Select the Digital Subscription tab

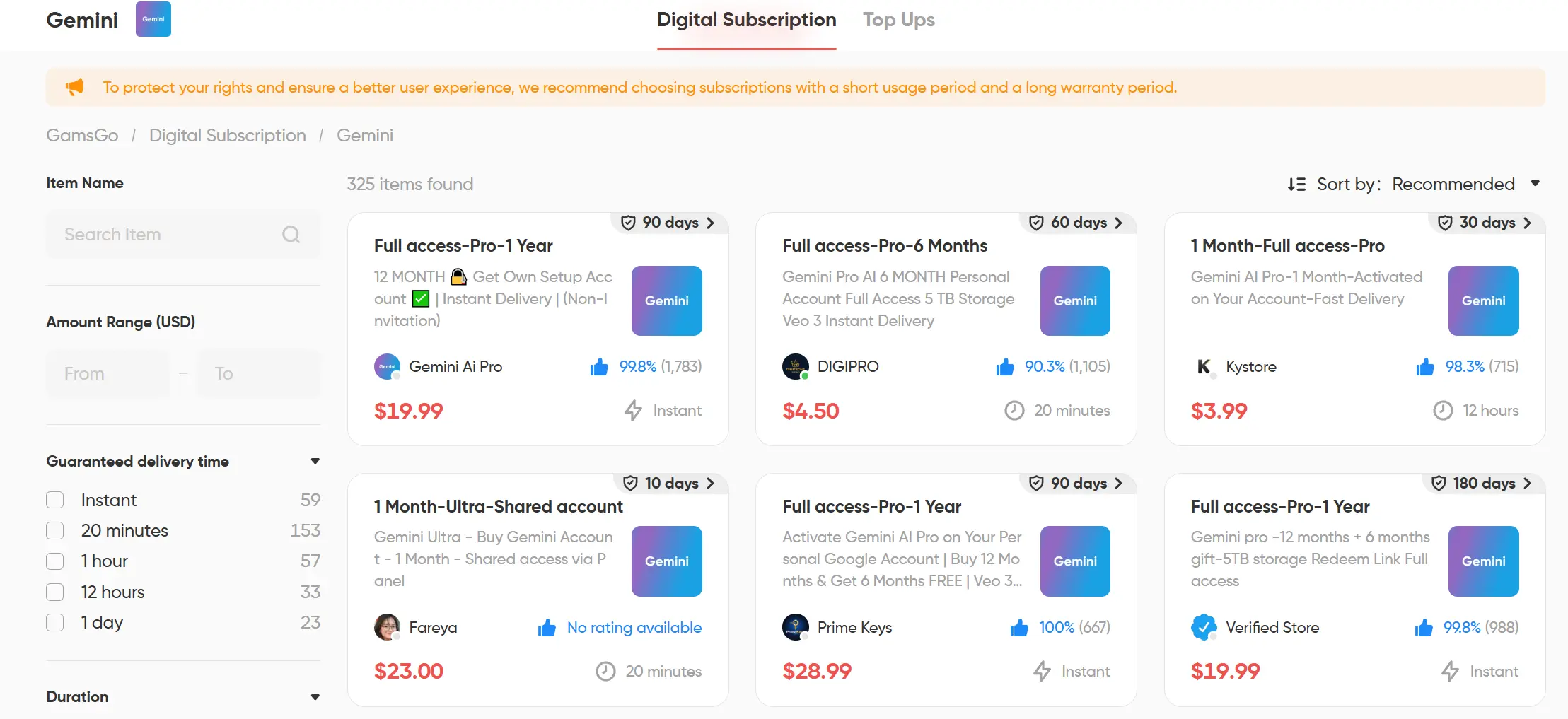click(746, 20)
